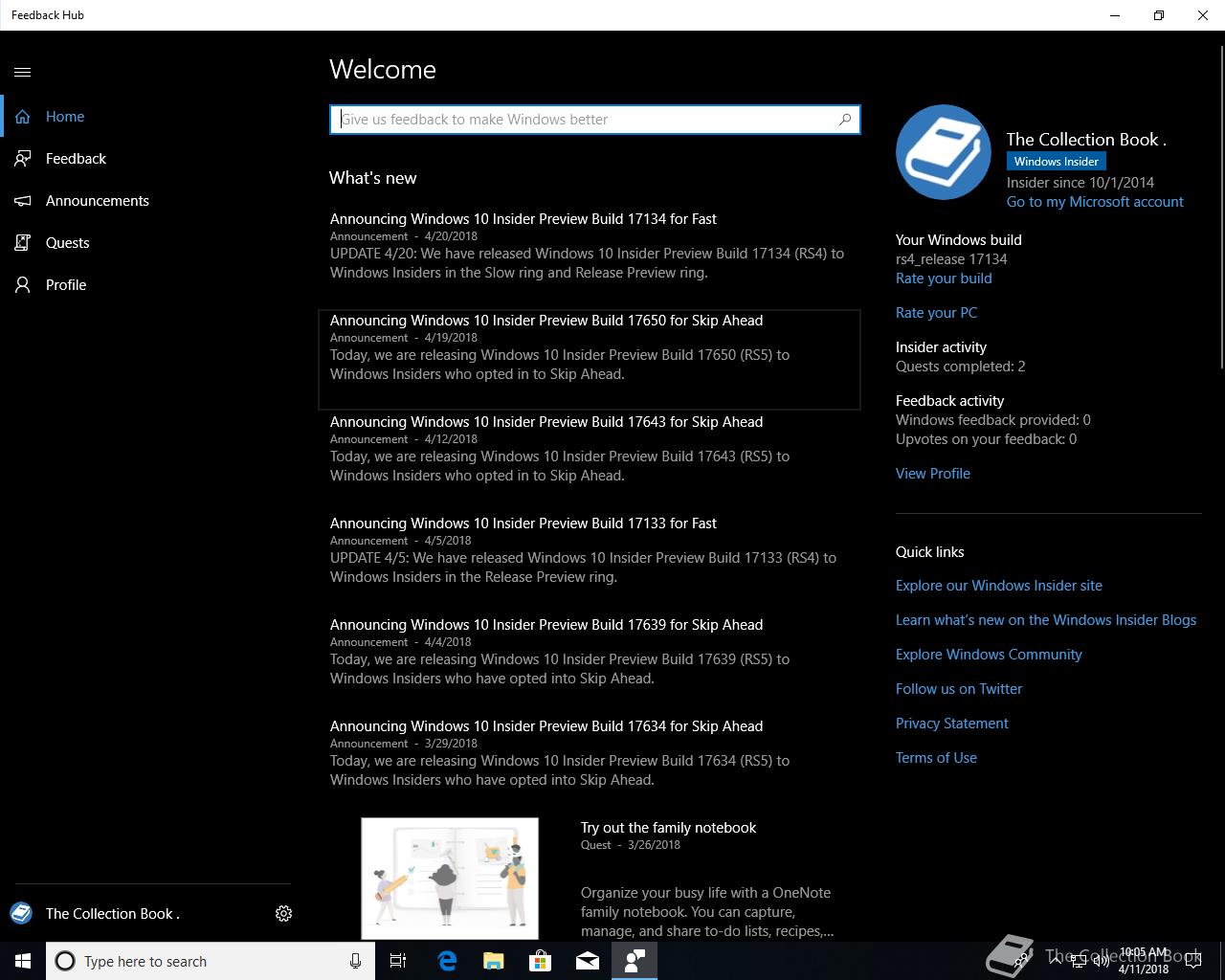This screenshot has height=980, width=1225.
Task: Click the large profile picture of The Collection Book
Action: point(943,152)
